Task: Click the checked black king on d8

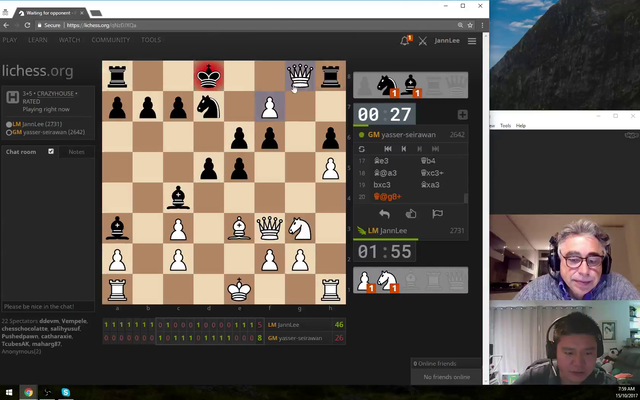Action: click(209, 76)
